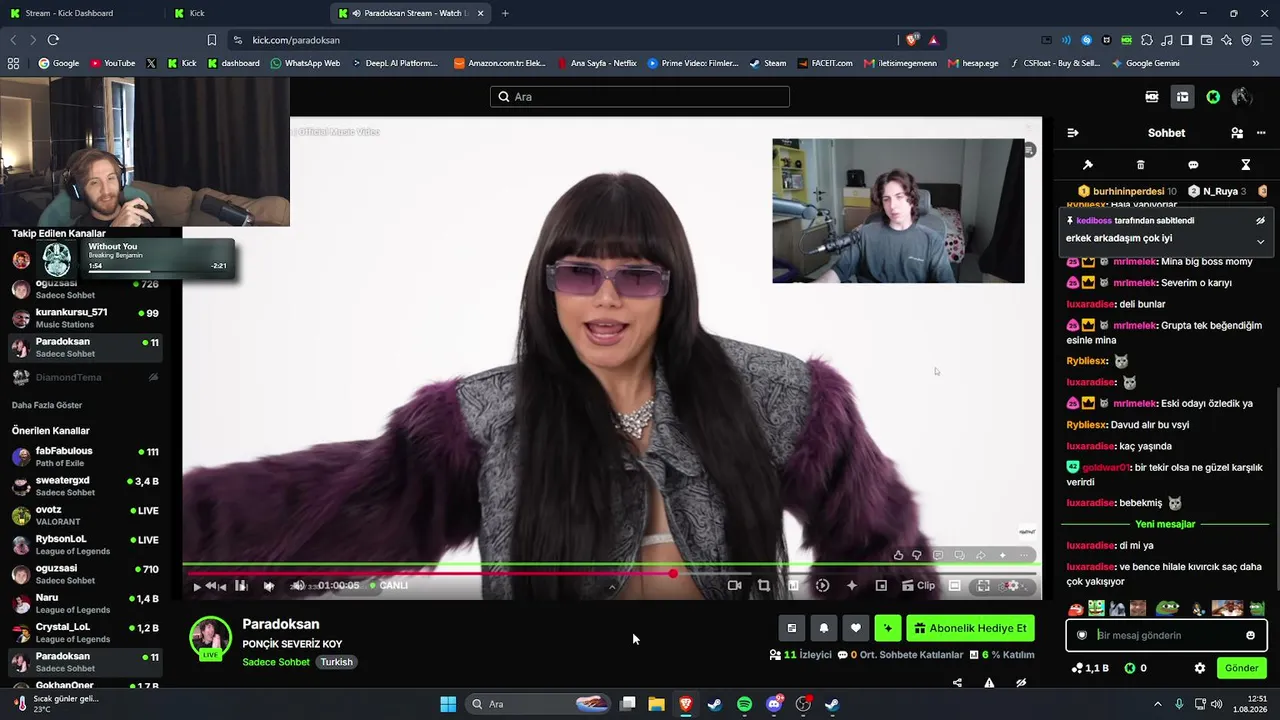Toggle fullscreen in the player

pos(983,586)
